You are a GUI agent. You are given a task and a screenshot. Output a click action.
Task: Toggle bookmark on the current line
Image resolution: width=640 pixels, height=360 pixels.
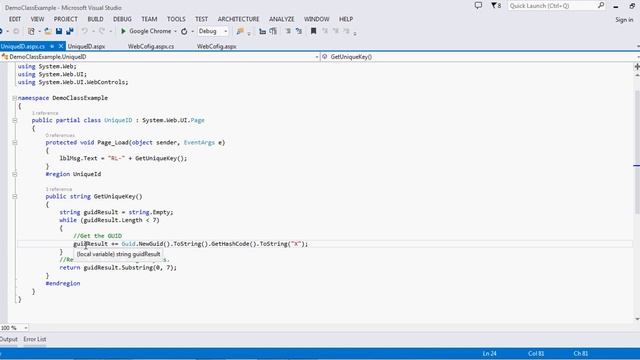313,31
